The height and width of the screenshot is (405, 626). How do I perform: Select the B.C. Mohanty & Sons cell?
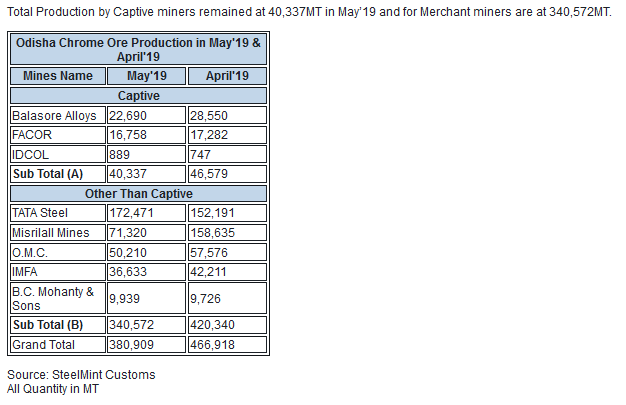click(x=58, y=298)
